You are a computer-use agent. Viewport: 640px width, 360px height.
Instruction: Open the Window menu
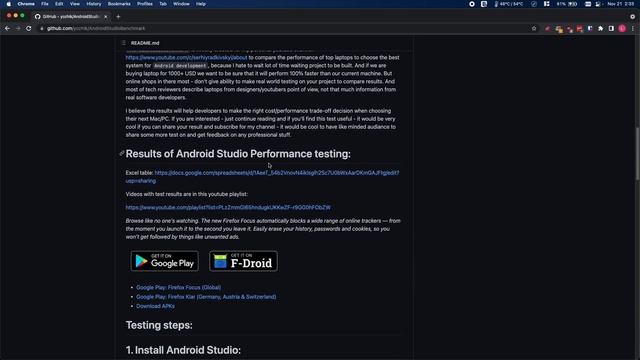(181, 4)
